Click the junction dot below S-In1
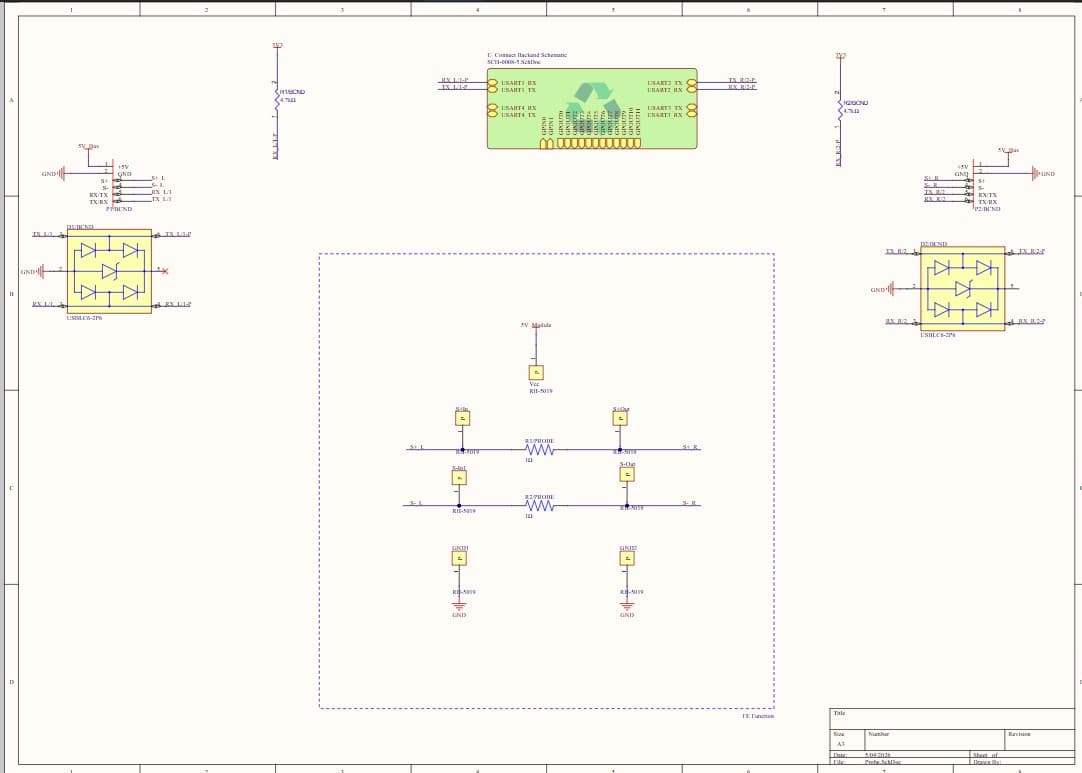1082x773 pixels. [x=459, y=506]
